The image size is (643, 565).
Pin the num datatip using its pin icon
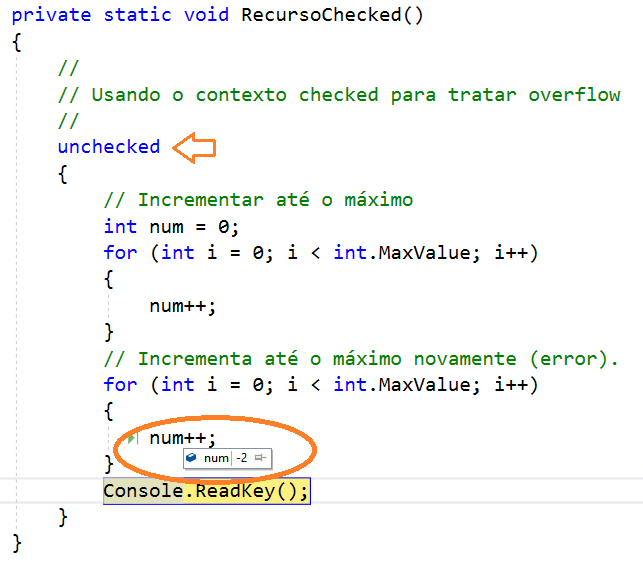point(260,458)
